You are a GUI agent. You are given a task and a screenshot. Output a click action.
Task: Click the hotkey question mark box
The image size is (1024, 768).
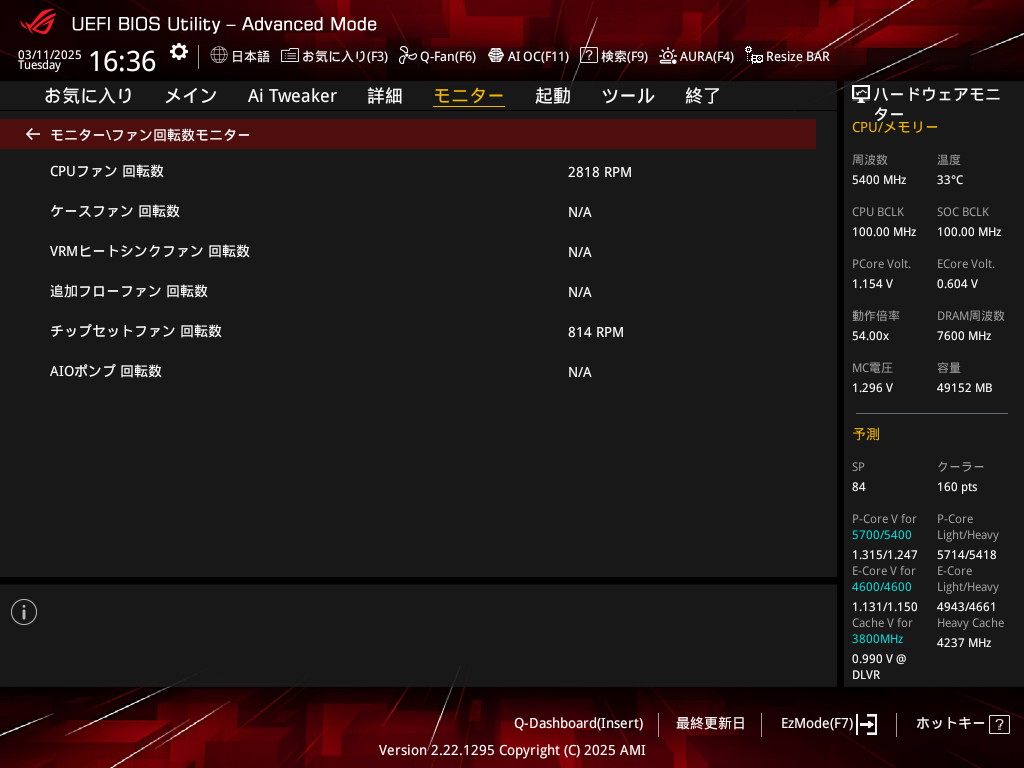[999, 724]
